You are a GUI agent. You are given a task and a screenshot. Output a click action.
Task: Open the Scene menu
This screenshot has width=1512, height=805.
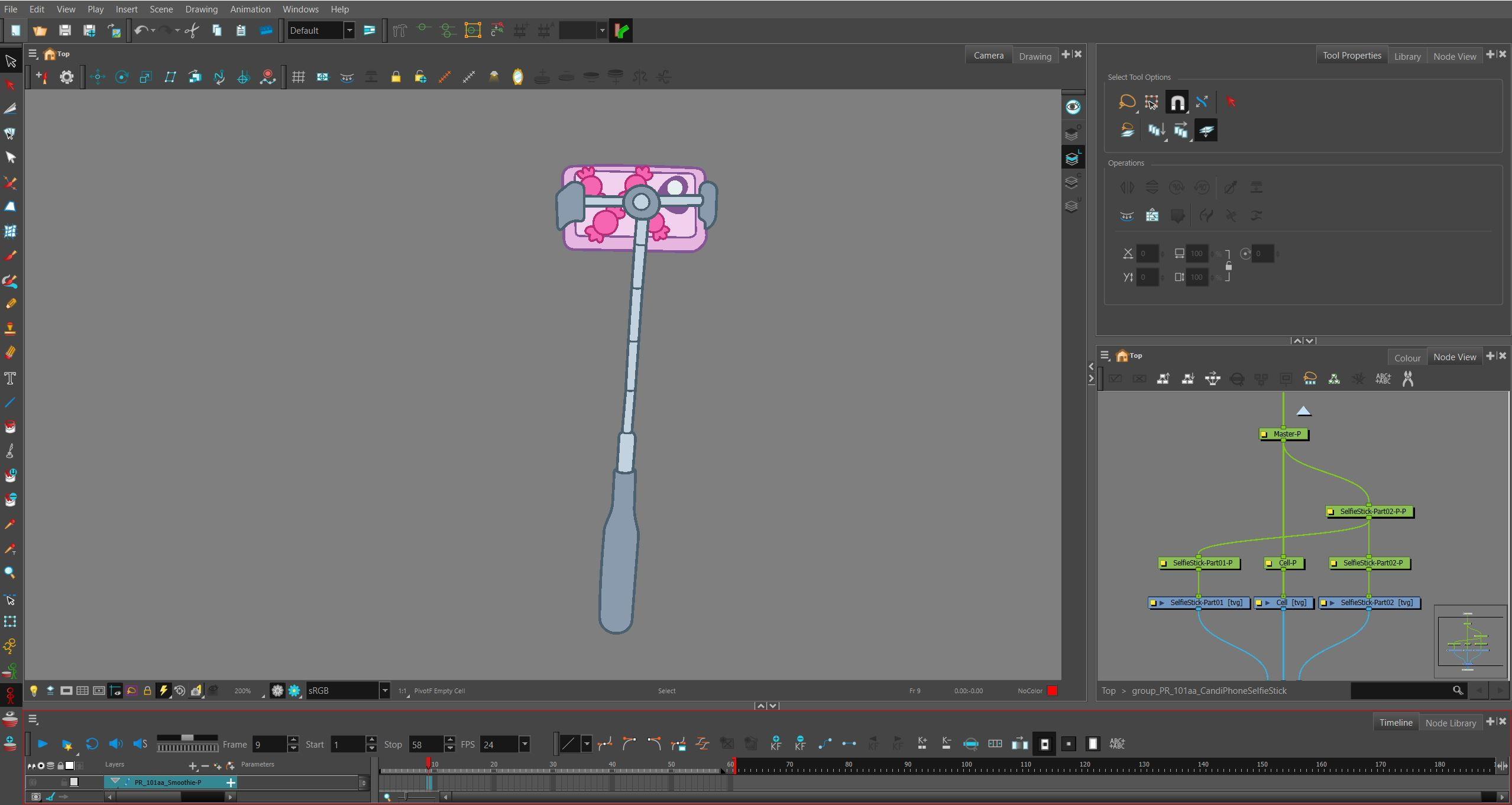[x=161, y=9]
